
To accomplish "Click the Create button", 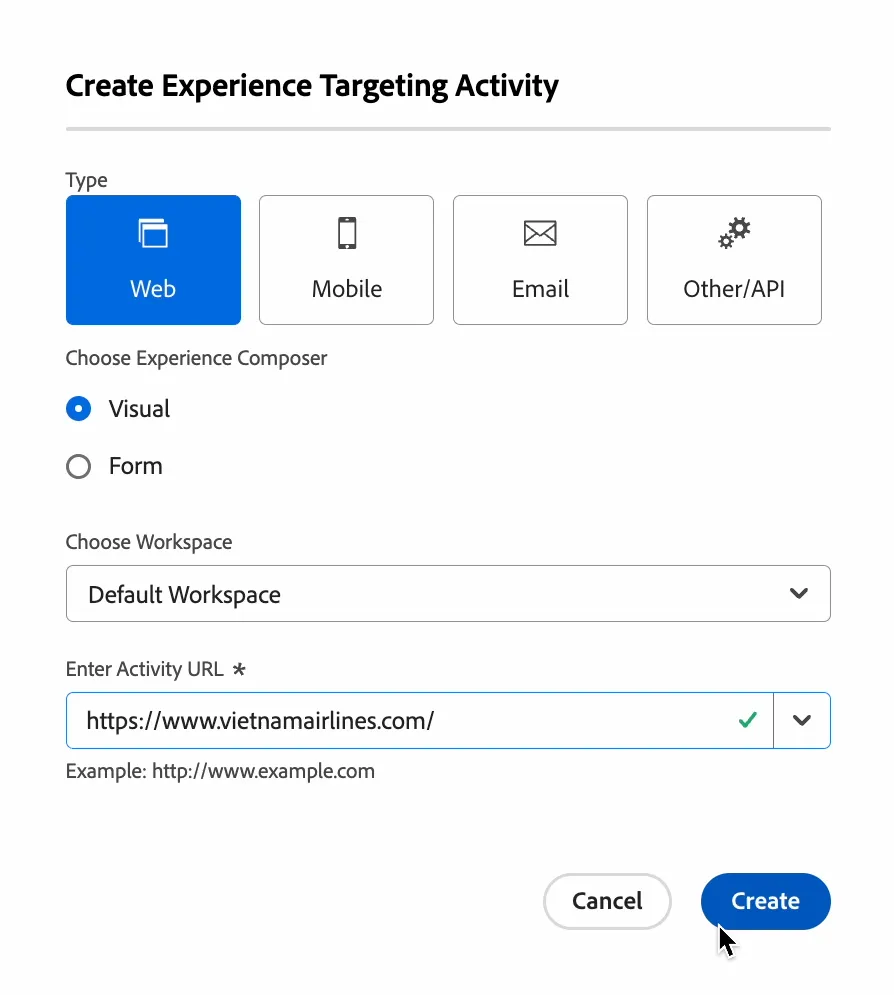I will coord(766,901).
